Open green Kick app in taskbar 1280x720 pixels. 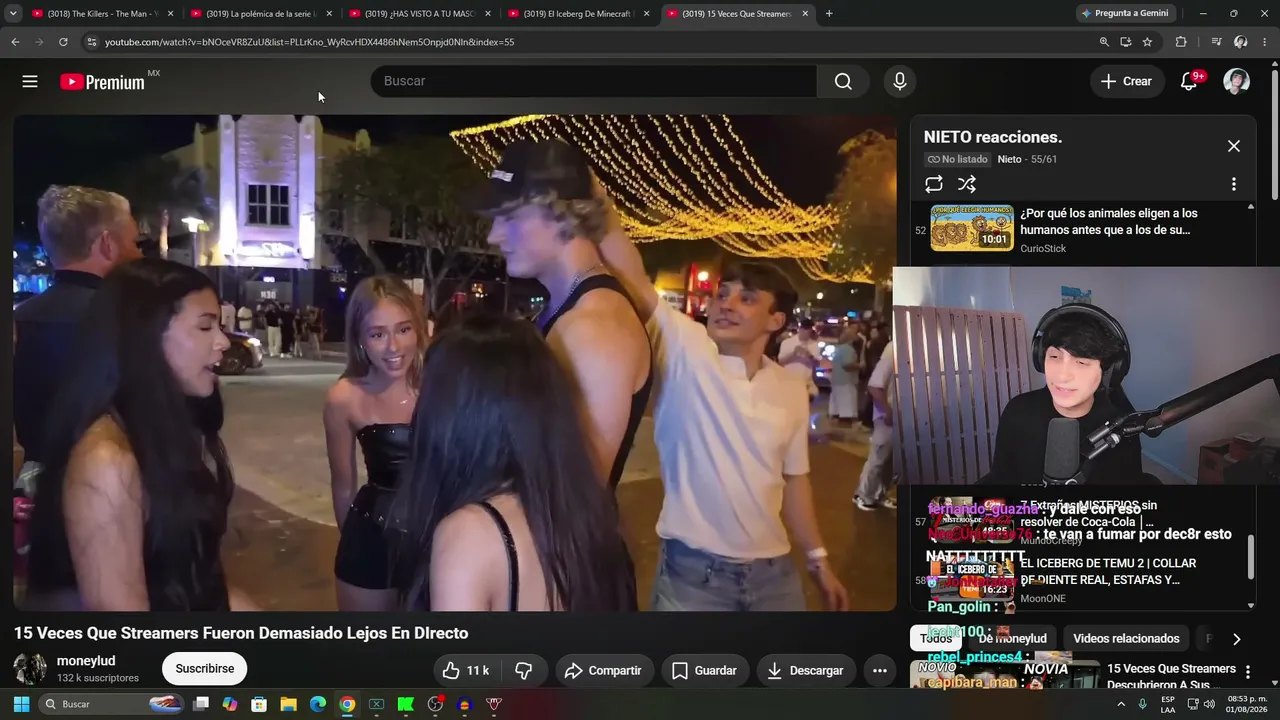click(406, 704)
